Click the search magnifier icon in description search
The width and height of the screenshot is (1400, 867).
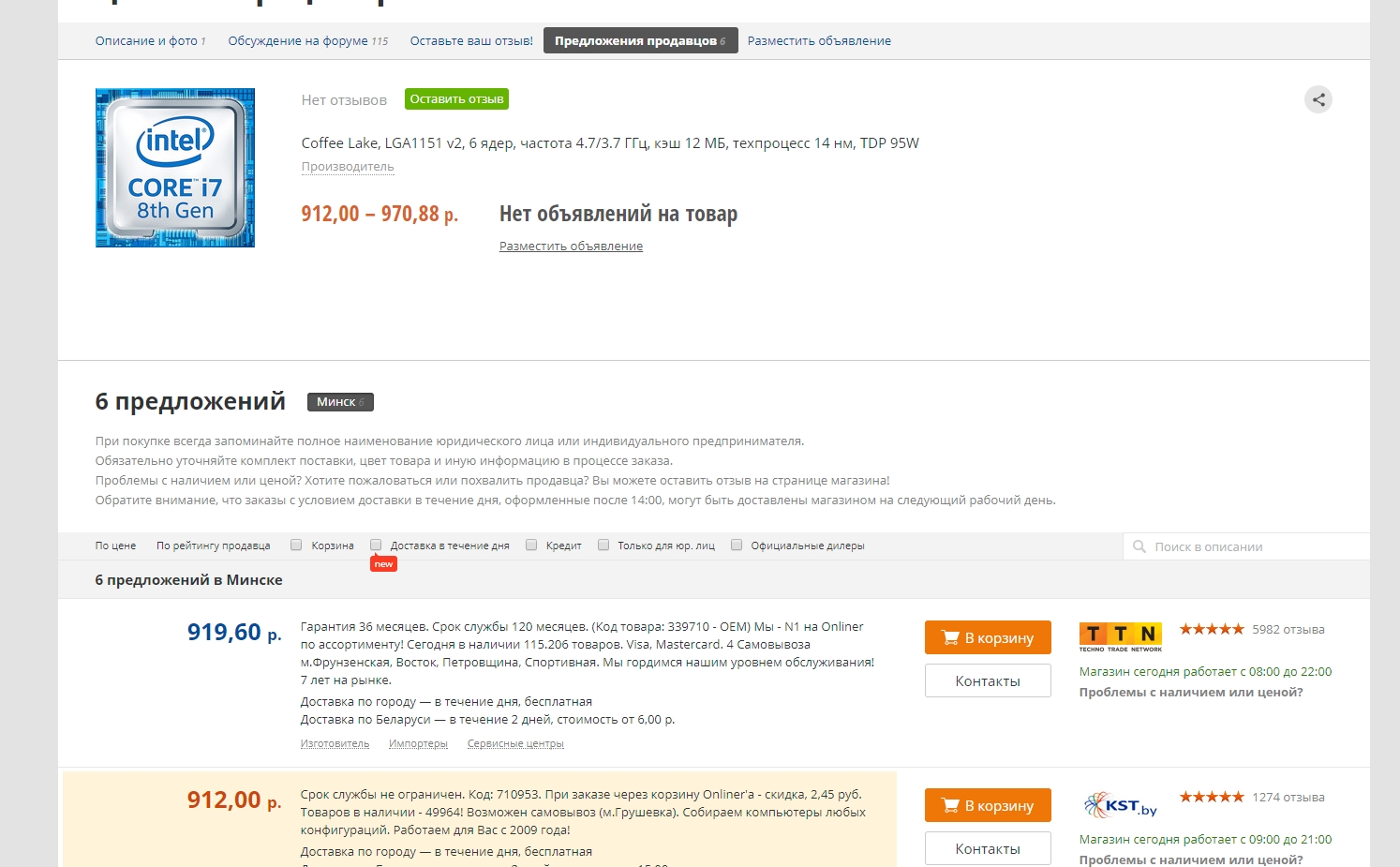click(1139, 546)
